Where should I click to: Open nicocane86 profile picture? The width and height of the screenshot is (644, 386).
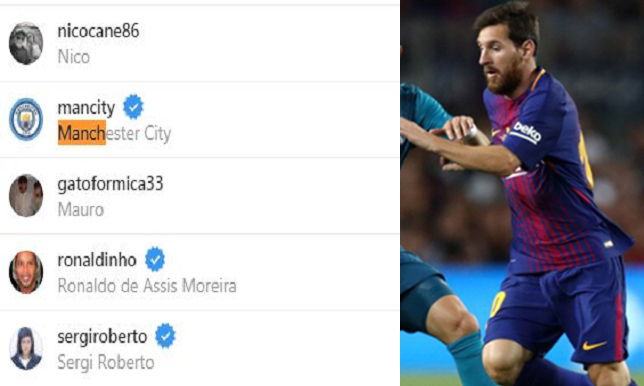tap(26, 43)
